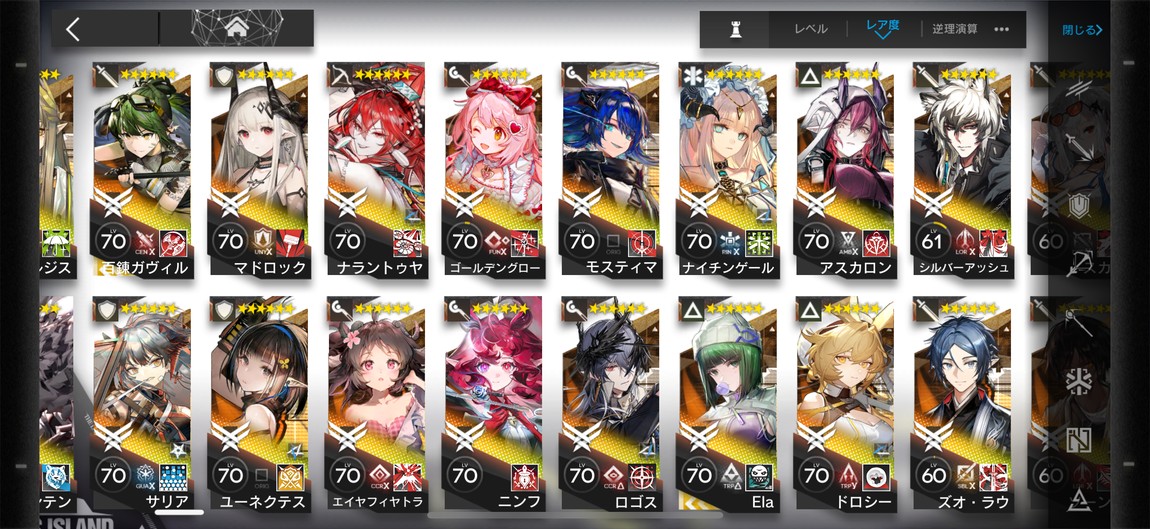Select the サリア operator card
1150x529 pixels.
click(142, 404)
